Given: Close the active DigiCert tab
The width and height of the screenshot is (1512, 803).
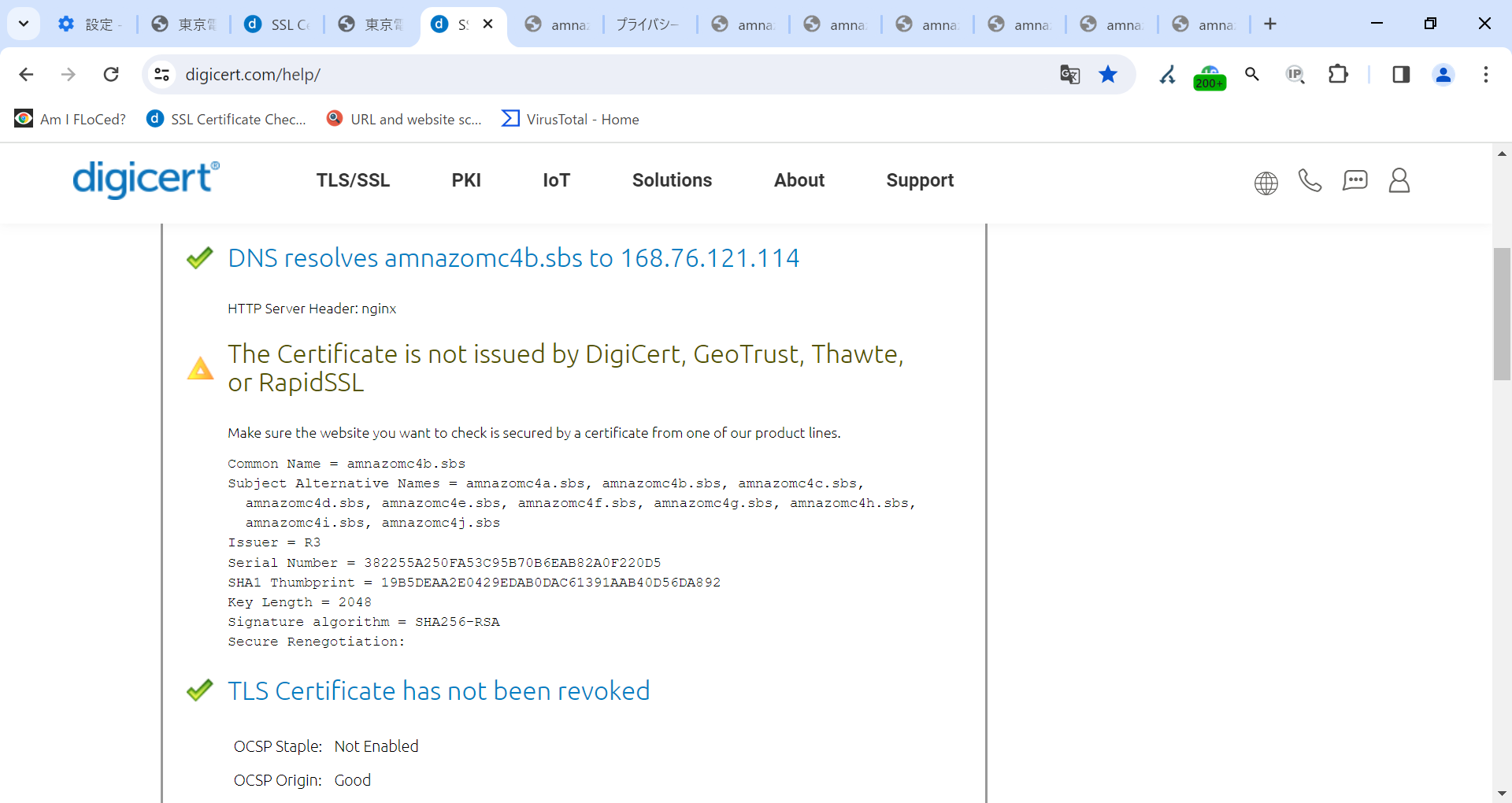Looking at the screenshot, I should tap(488, 24).
